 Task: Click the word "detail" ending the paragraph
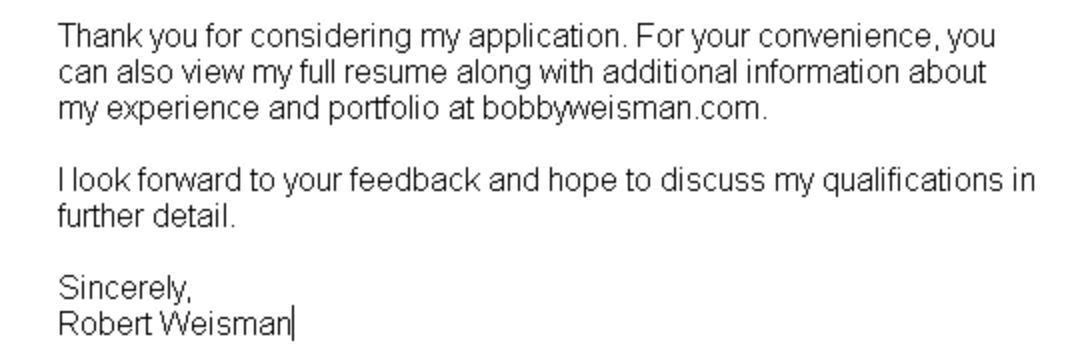[x=190, y=217]
